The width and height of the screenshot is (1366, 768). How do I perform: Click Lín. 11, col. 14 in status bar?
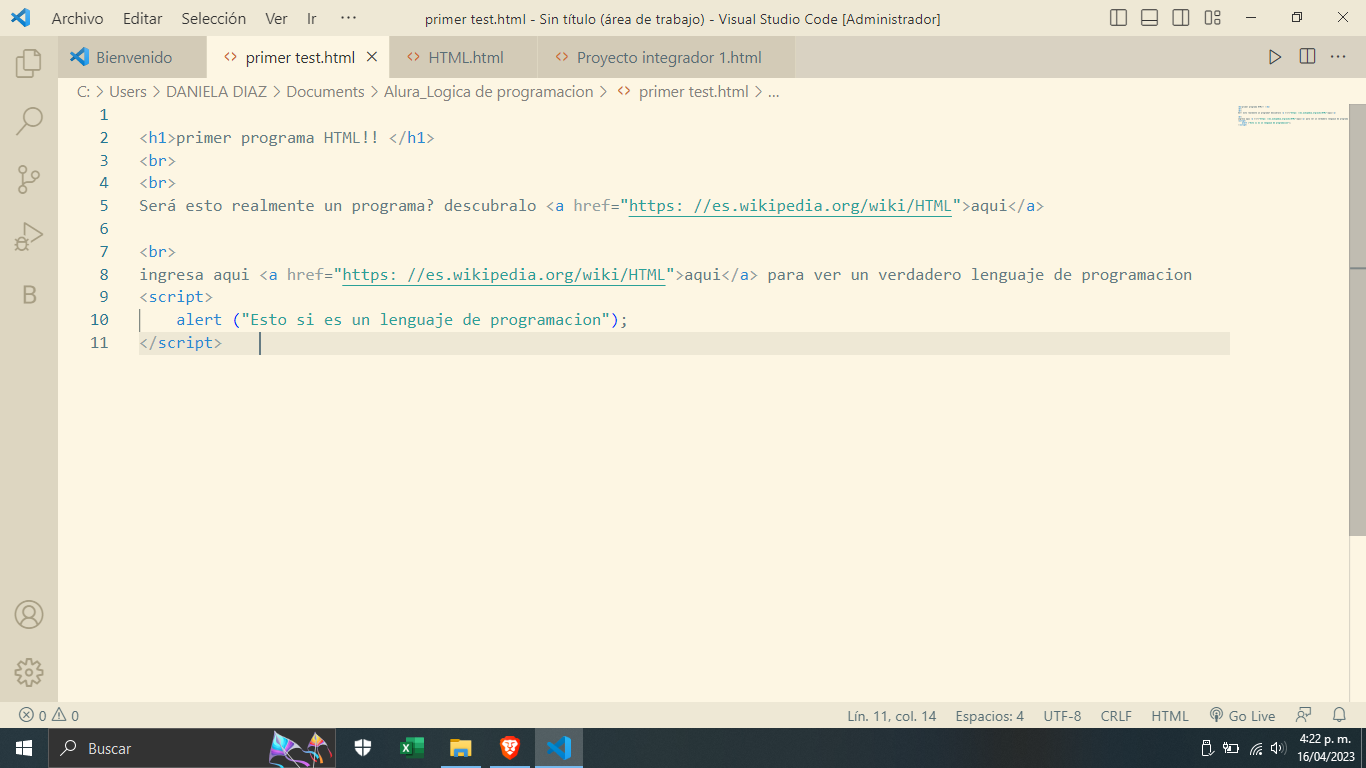[892, 715]
